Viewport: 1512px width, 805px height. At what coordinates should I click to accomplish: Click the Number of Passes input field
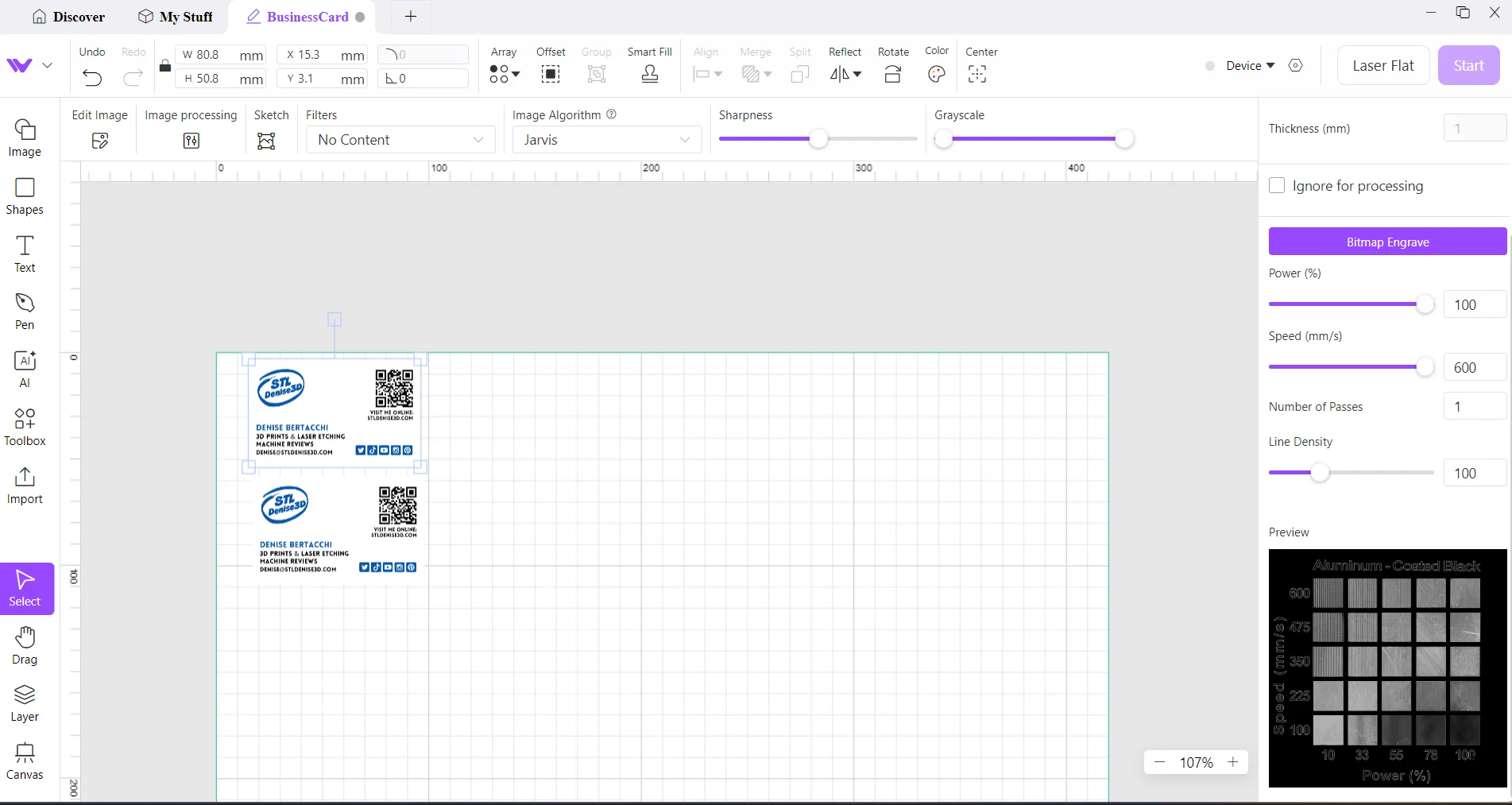click(x=1474, y=406)
